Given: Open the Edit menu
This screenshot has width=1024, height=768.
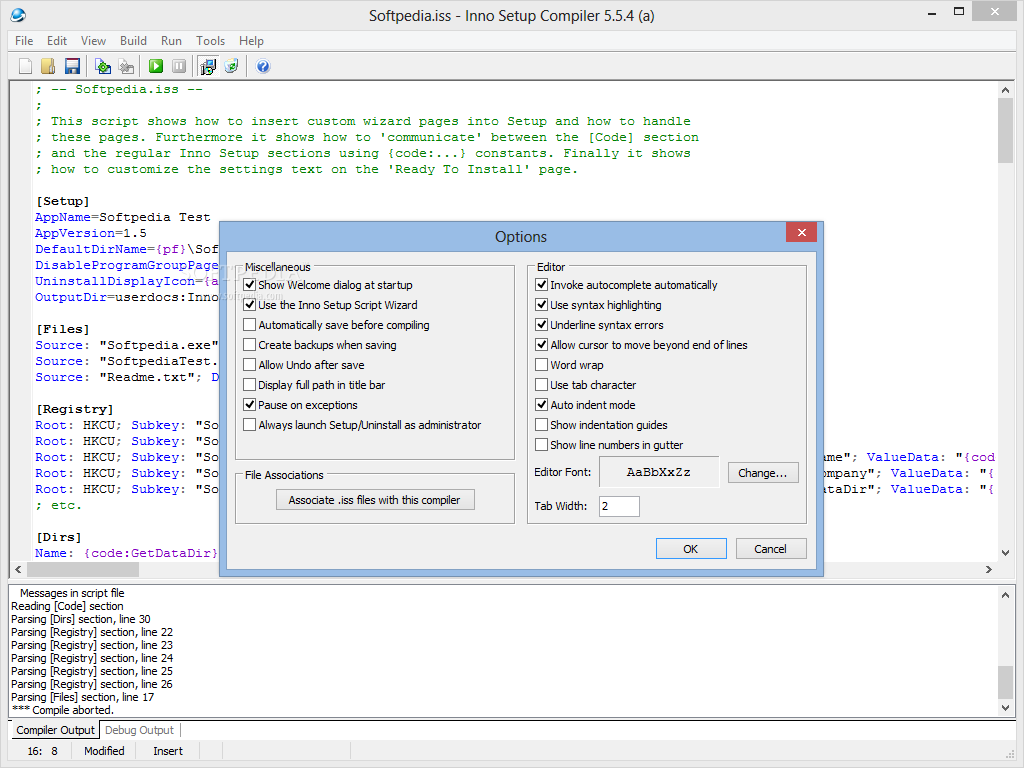Looking at the screenshot, I should [57, 40].
